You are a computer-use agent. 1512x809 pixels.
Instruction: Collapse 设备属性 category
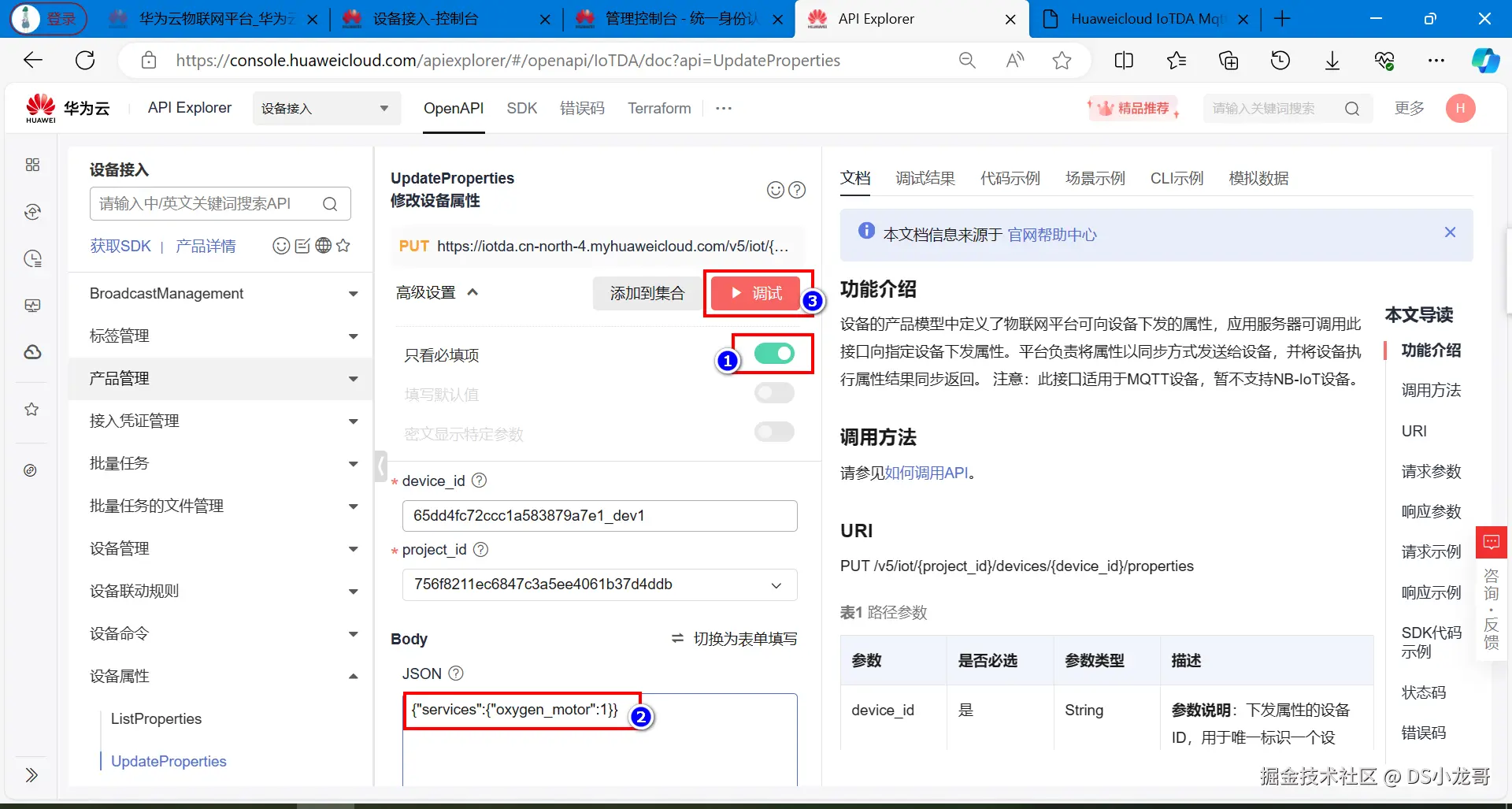(220, 677)
